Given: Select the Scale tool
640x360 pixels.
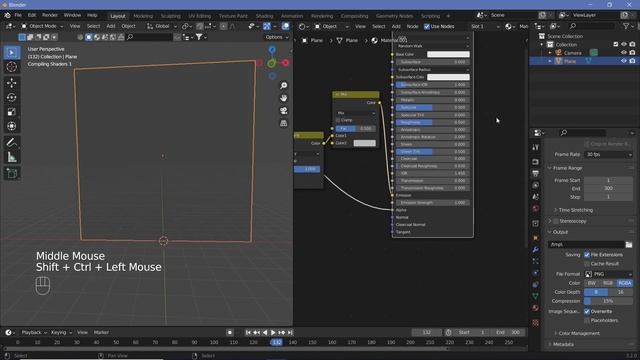Looking at the screenshot, I should point(11,112).
